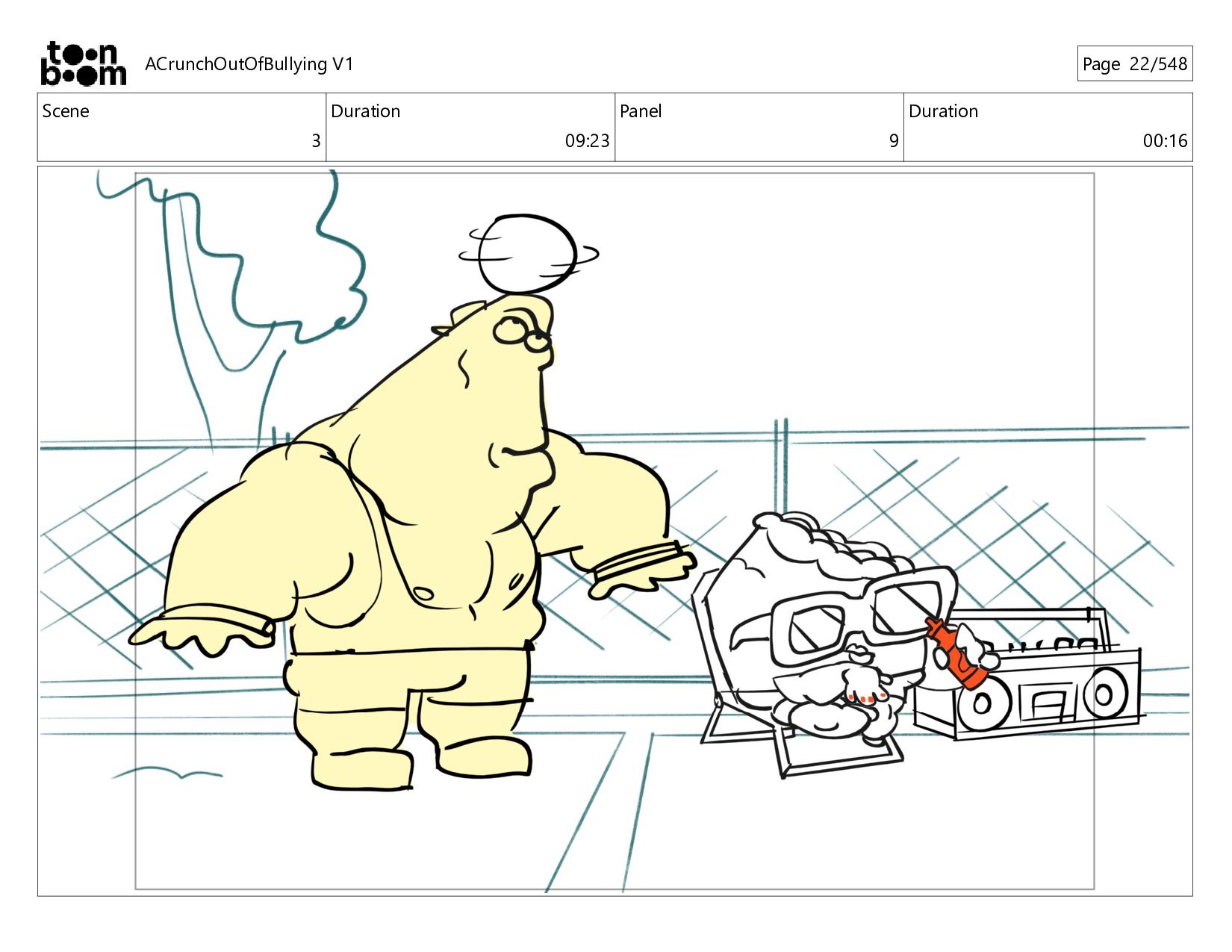Click the 'Scene' header label
The image size is (1232, 952).
[66, 111]
